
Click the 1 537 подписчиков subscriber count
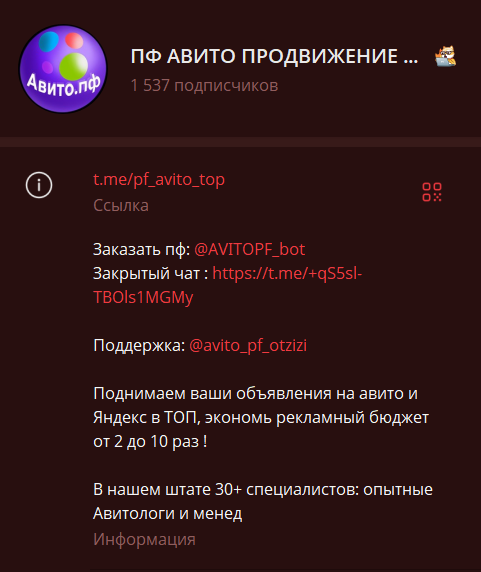pyautogui.click(x=204, y=86)
